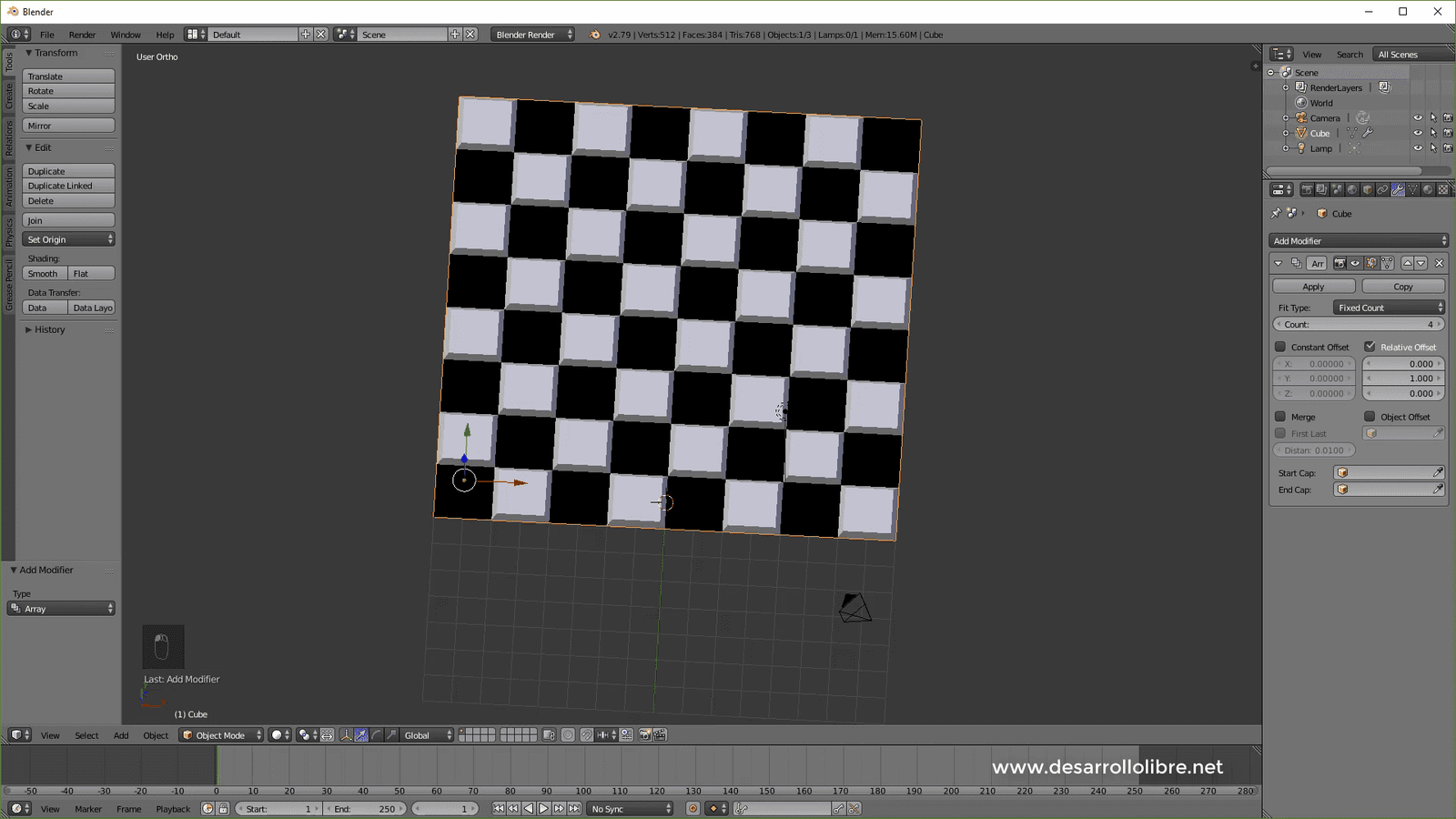Remove the array modifier with the X
Image resolution: width=1456 pixels, height=819 pixels.
[1439, 263]
